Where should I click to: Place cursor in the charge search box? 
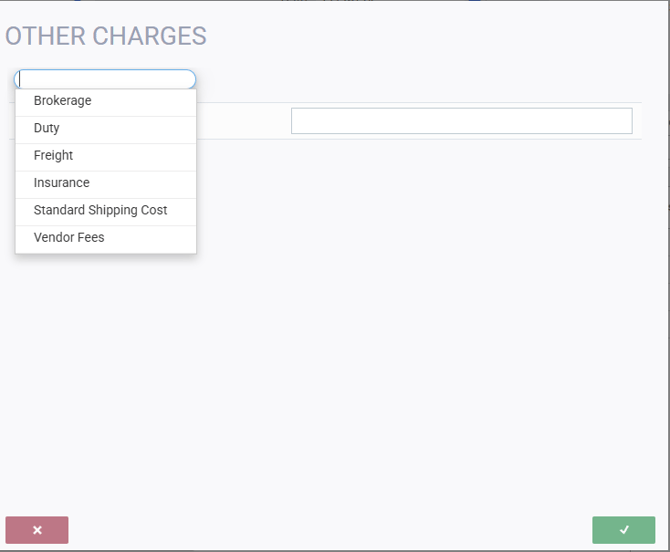105,79
